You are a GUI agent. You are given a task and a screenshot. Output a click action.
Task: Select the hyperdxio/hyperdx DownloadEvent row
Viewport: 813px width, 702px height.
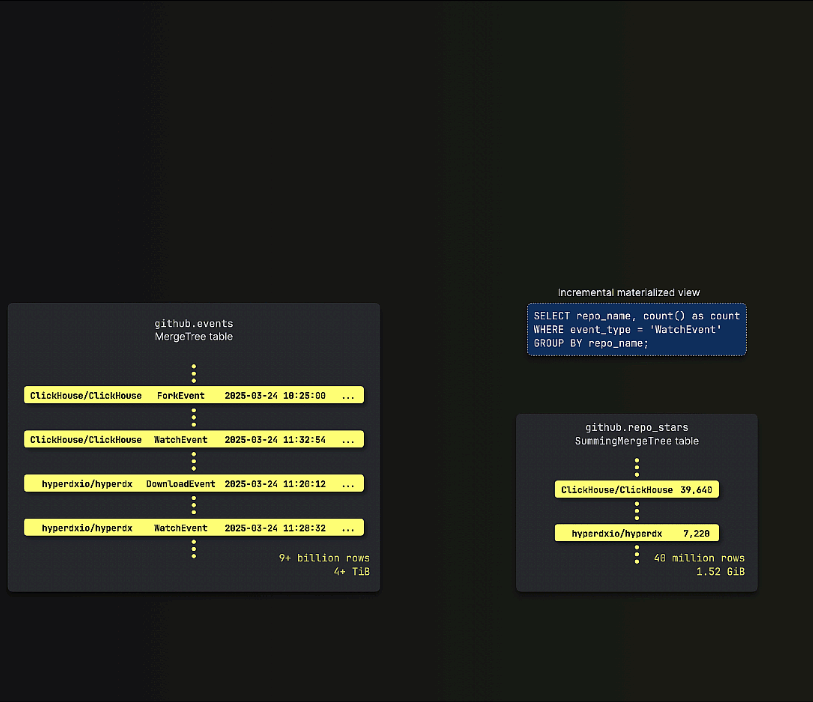(x=193, y=484)
